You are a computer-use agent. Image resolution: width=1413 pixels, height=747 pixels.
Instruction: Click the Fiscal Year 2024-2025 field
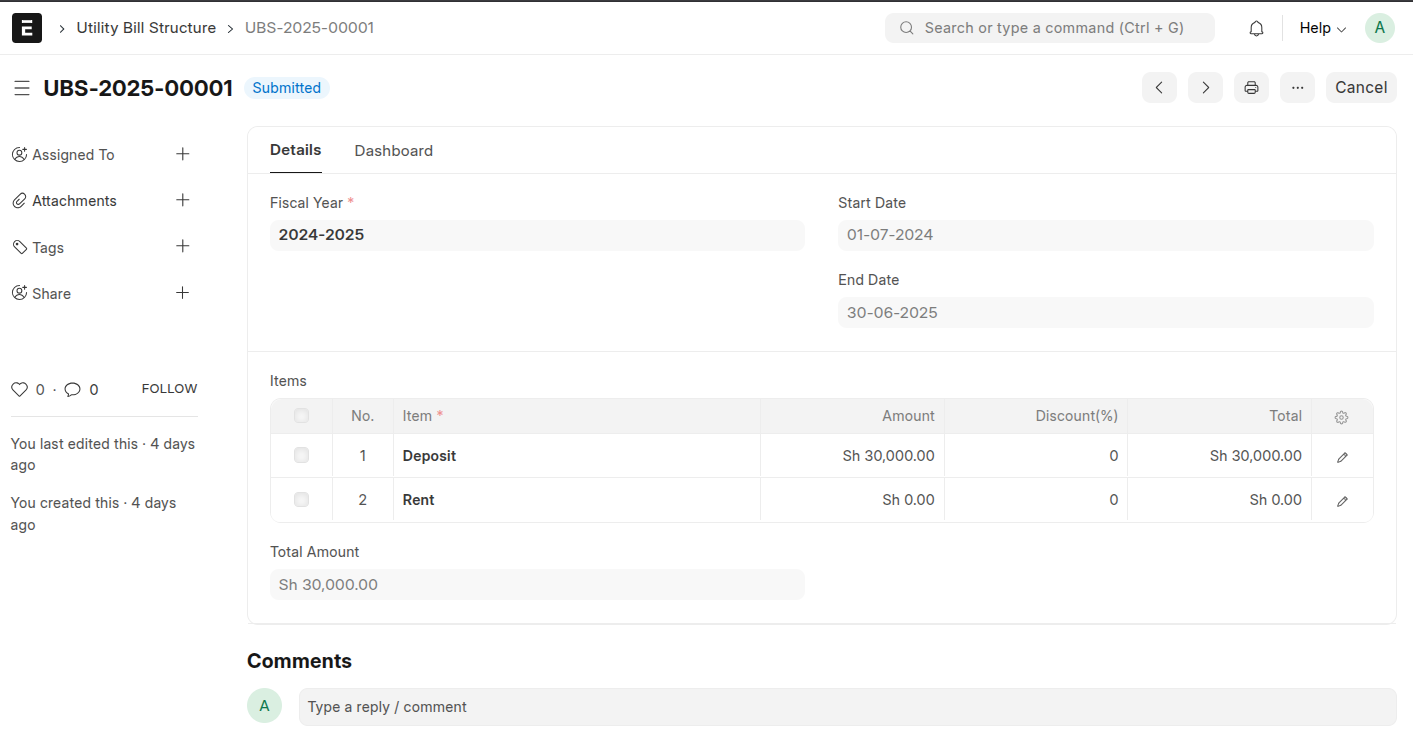coord(537,235)
